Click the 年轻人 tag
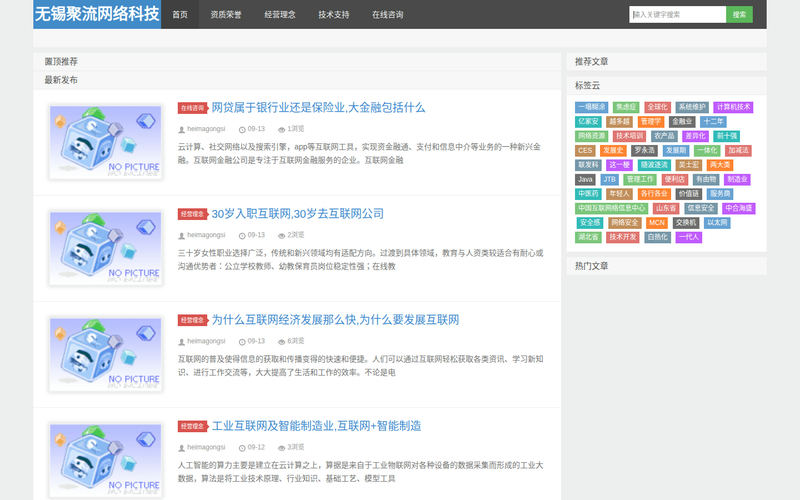Image resolution: width=800 pixels, height=500 pixels. point(619,193)
